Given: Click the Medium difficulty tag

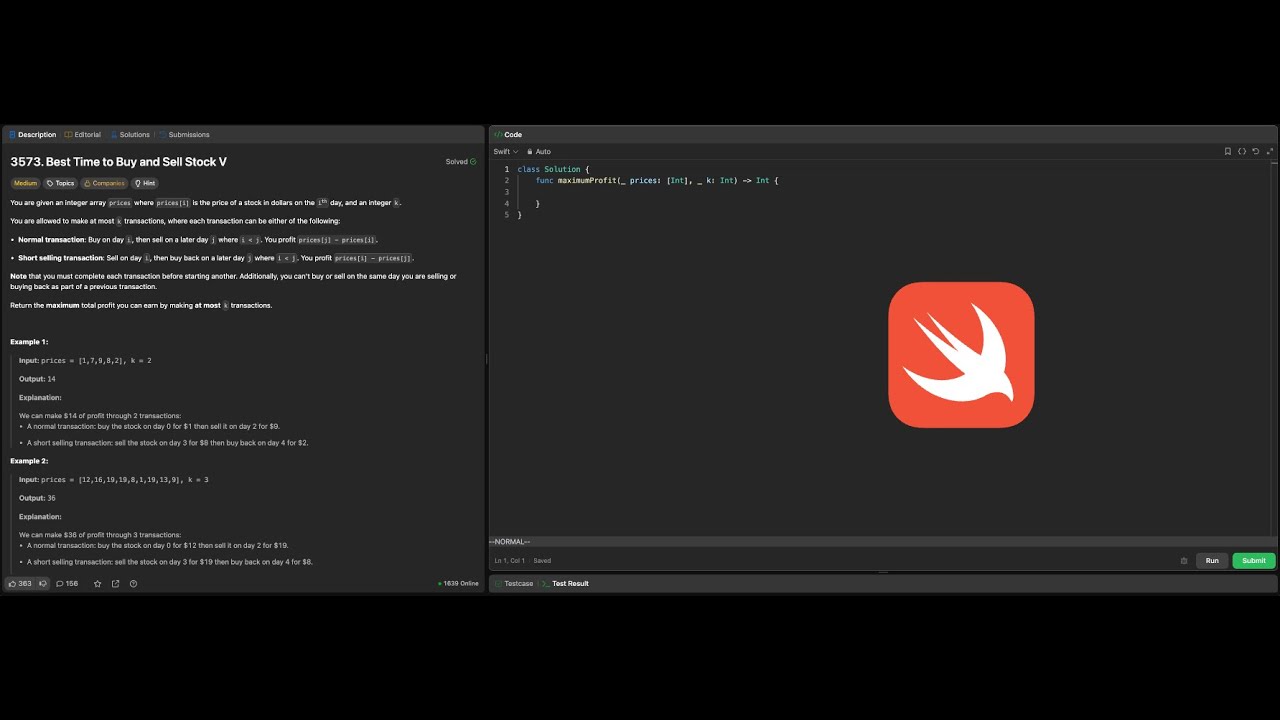Looking at the screenshot, I should tap(25, 183).
